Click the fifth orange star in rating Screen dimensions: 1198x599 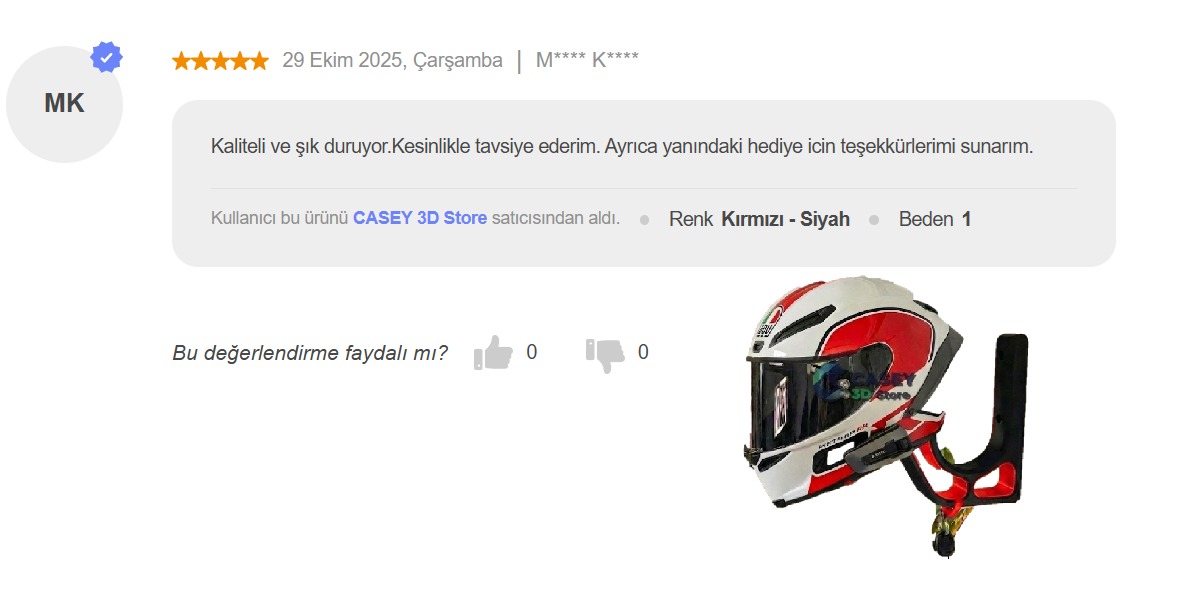pos(259,61)
